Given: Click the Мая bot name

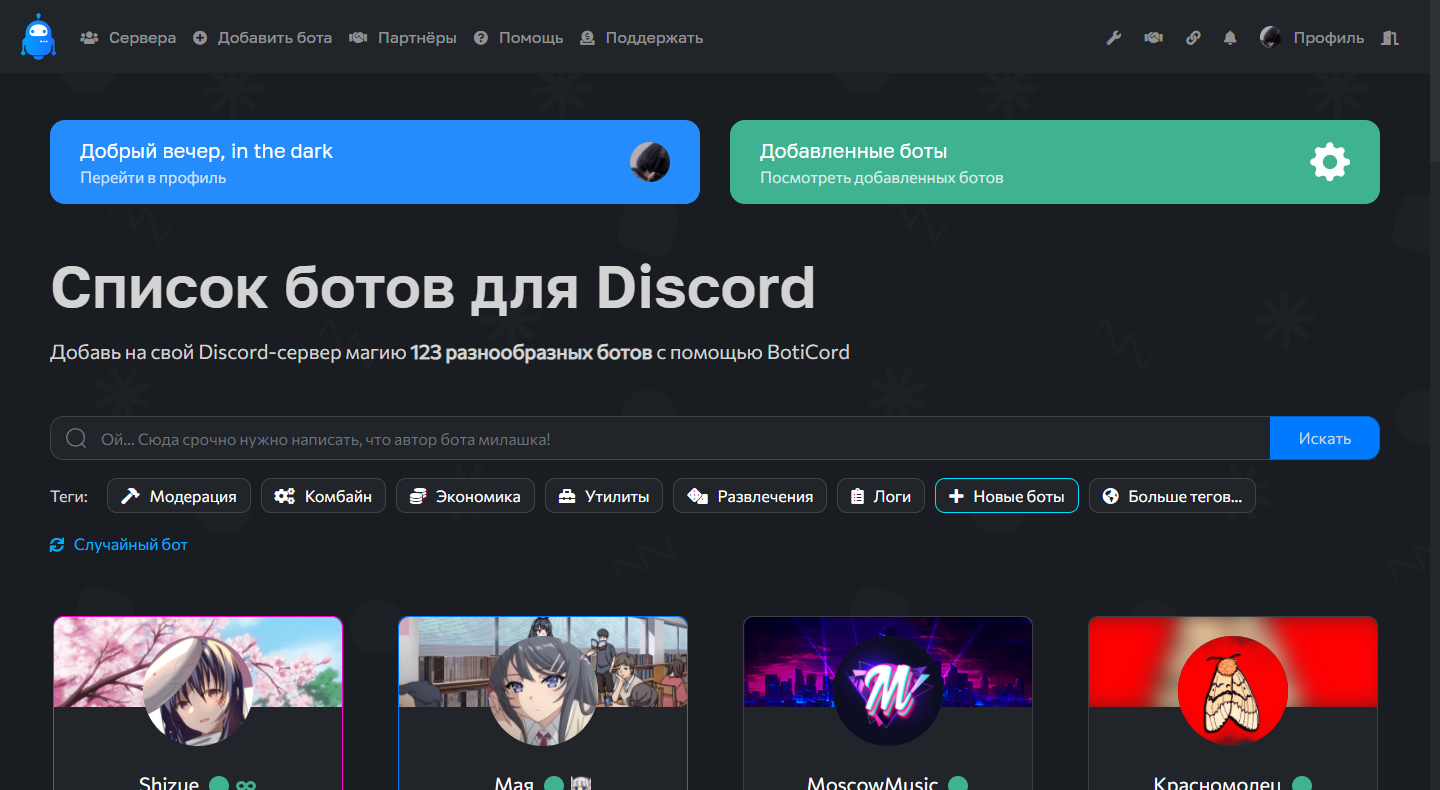Looking at the screenshot, I should 514,783.
